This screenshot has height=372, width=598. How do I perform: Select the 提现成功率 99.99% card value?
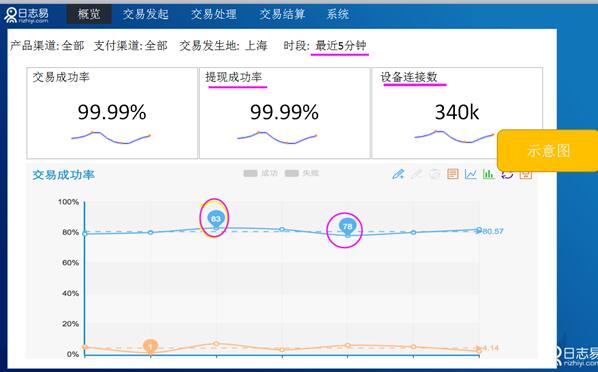tap(284, 112)
